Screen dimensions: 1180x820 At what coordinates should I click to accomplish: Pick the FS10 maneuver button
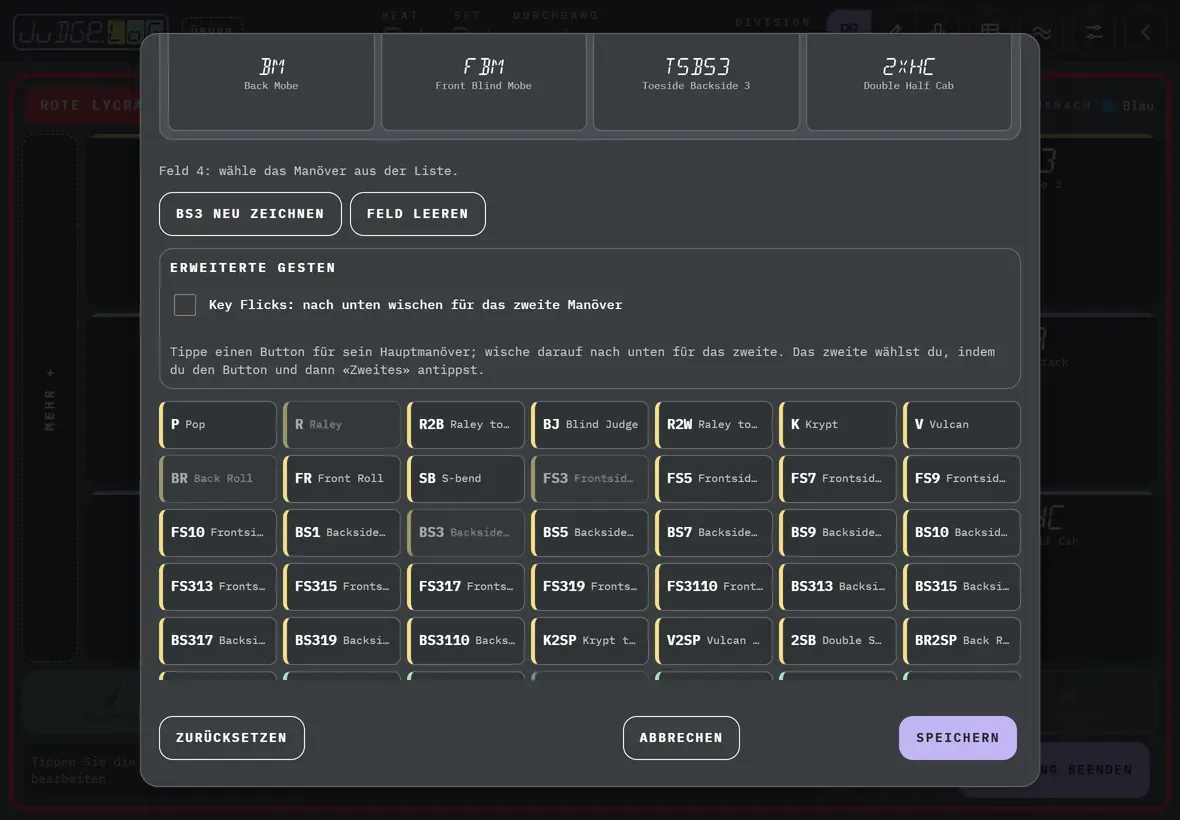(218, 533)
